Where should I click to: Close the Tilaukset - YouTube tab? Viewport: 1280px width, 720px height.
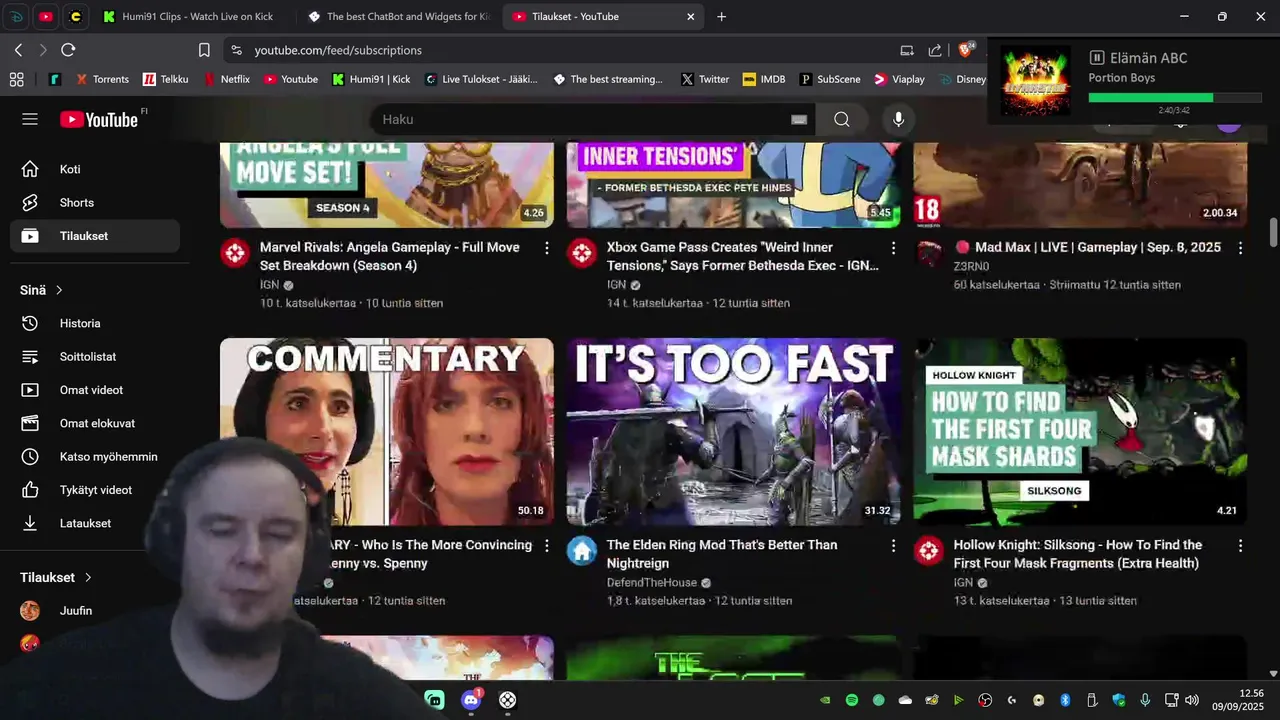(690, 16)
